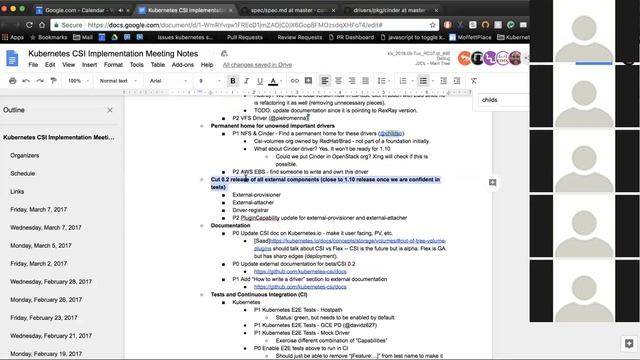Close the Outline panel
640x360 pixels.
tap(110, 110)
